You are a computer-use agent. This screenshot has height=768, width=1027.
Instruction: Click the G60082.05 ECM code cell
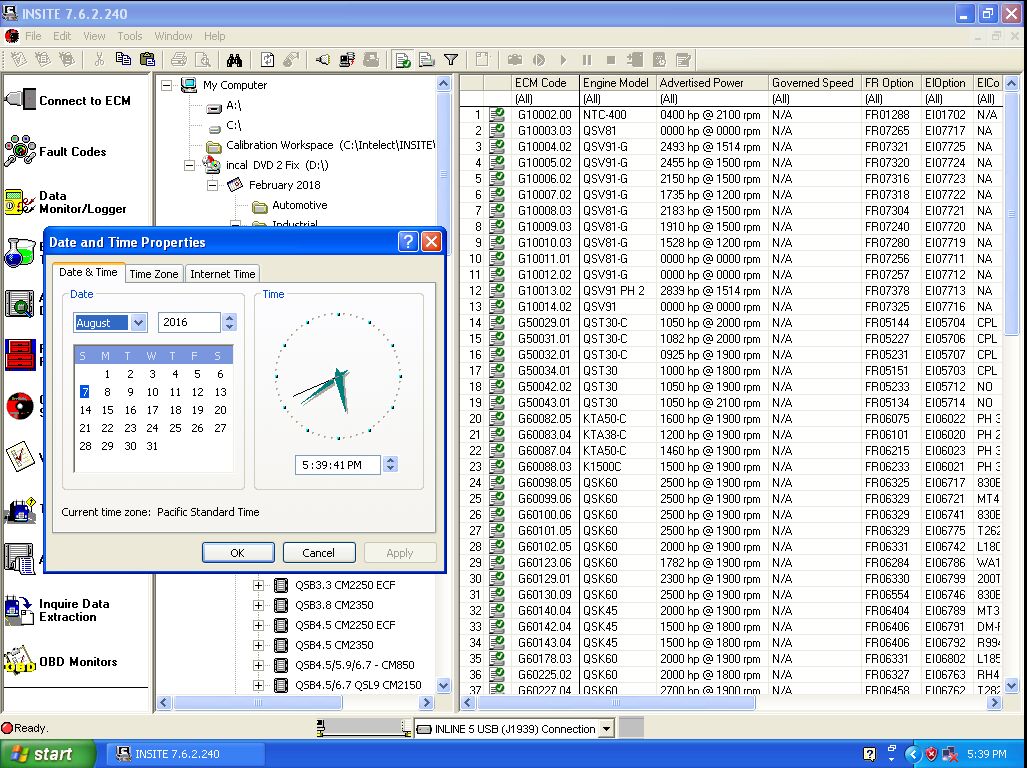point(545,419)
